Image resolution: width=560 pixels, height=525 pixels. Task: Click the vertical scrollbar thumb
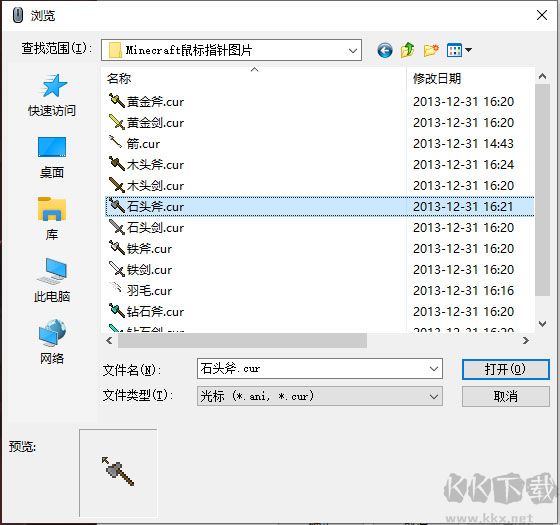coord(542,190)
